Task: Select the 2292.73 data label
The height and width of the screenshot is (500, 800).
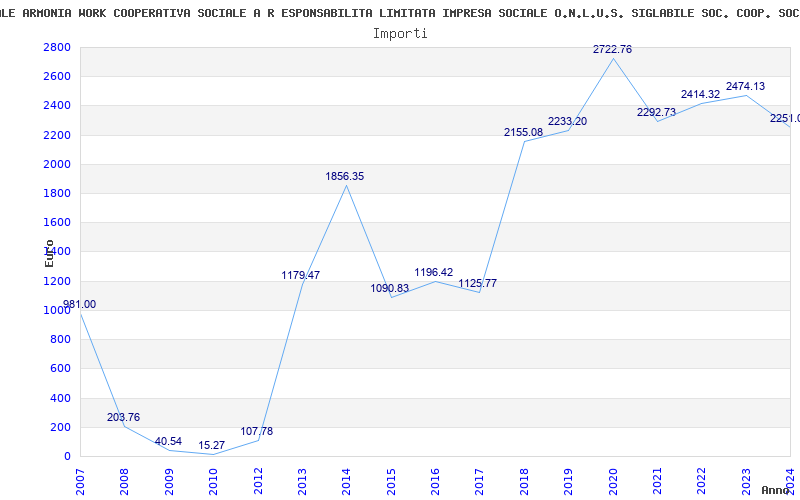Action: point(657,112)
